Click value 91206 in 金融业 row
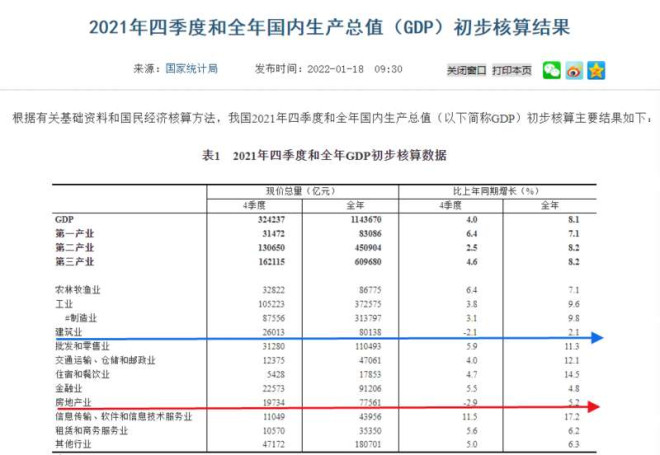Screen dimensions: 660x455 point(370,388)
